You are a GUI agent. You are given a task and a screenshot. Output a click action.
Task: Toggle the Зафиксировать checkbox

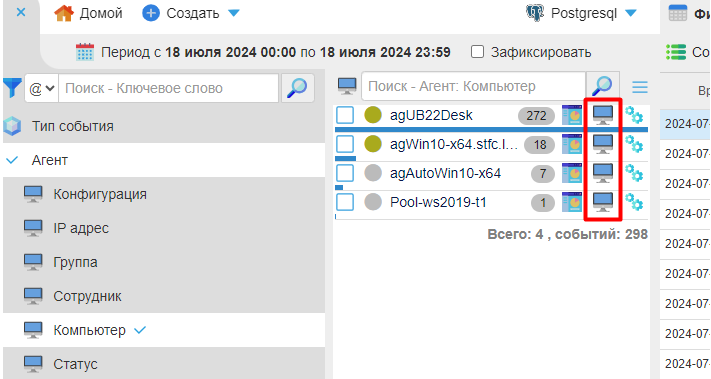pyautogui.click(x=477, y=52)
